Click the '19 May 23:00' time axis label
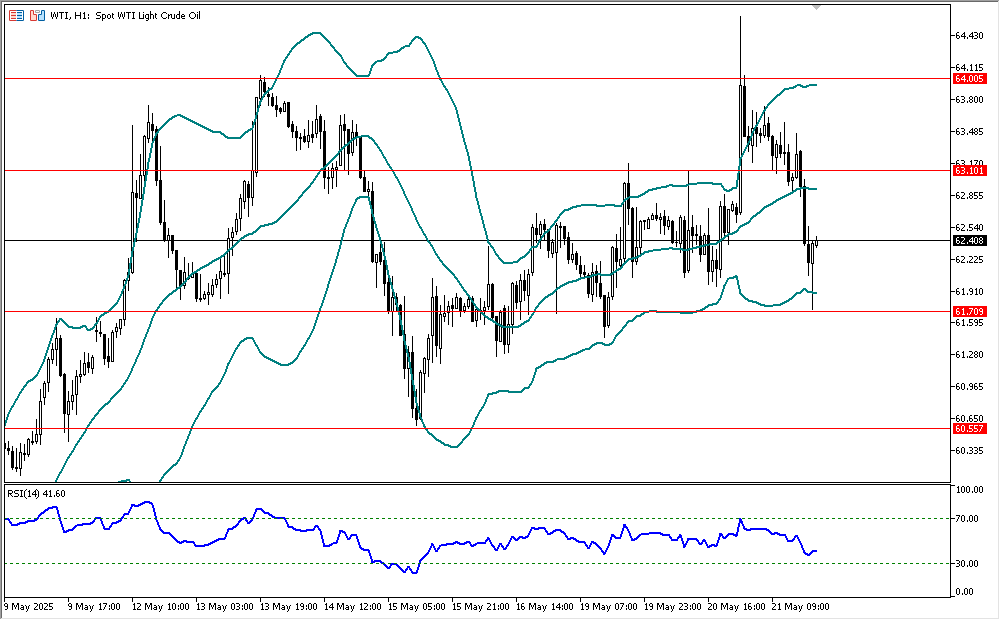The image size is (1000, 620). (673, 607)
